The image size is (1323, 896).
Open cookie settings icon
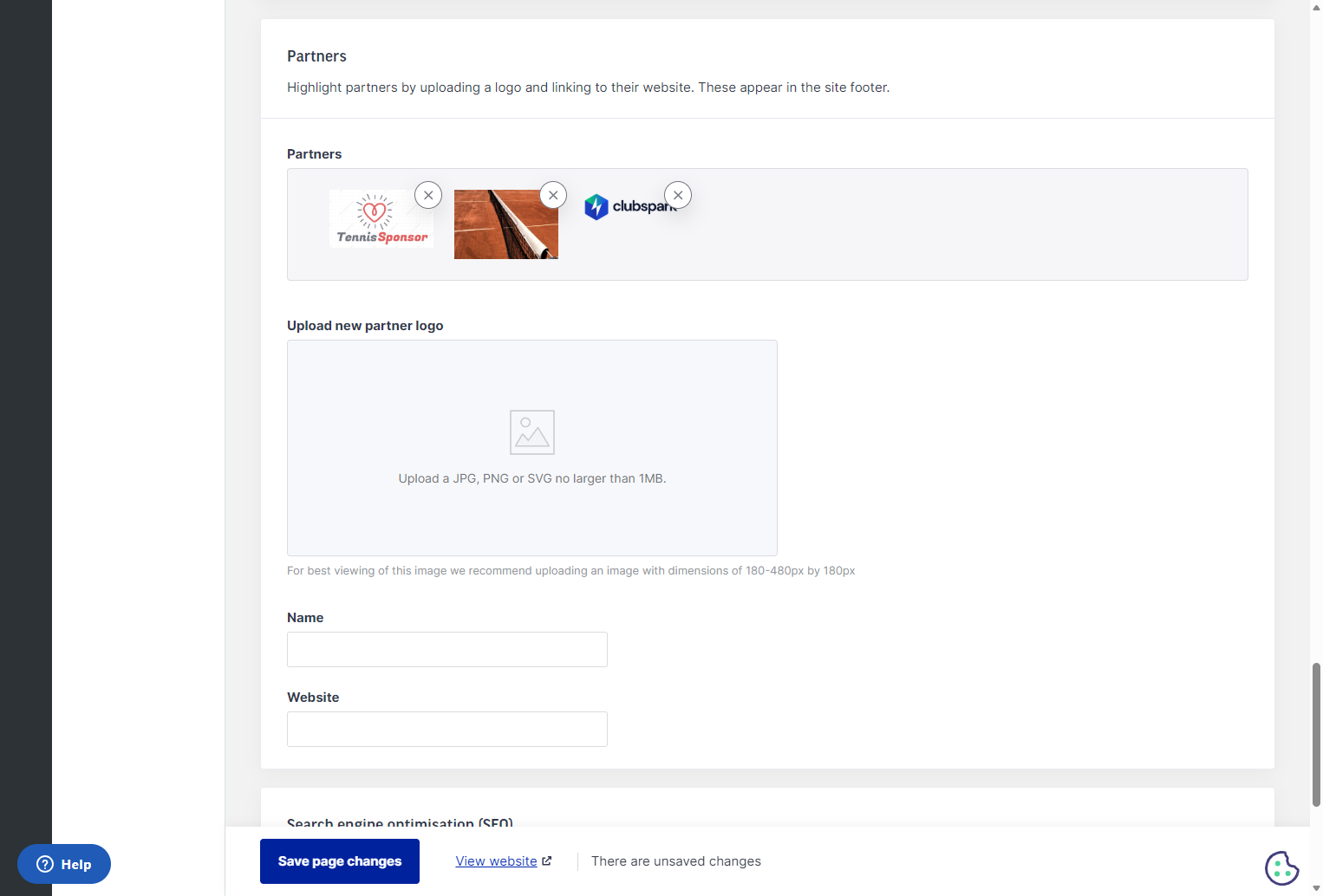1282,867
